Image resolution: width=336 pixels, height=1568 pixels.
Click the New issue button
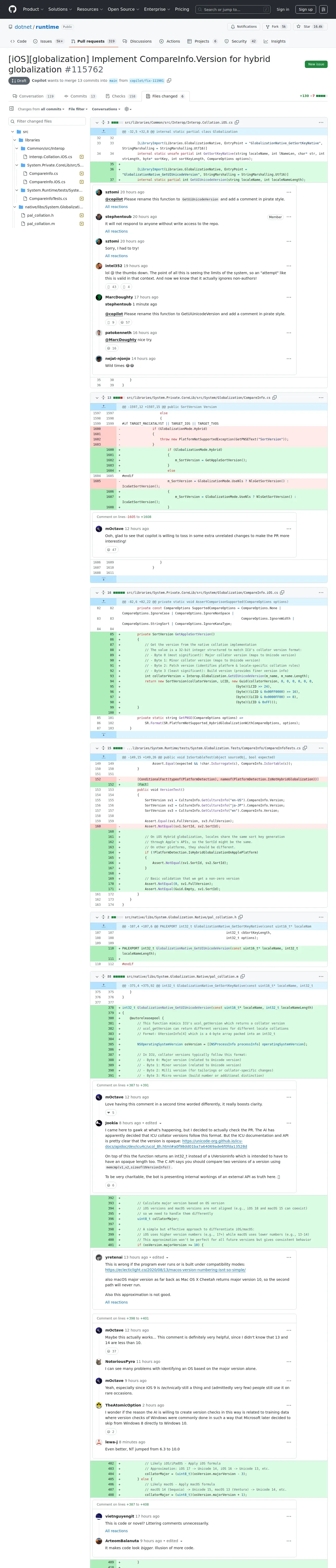click(x=316, y=64)
